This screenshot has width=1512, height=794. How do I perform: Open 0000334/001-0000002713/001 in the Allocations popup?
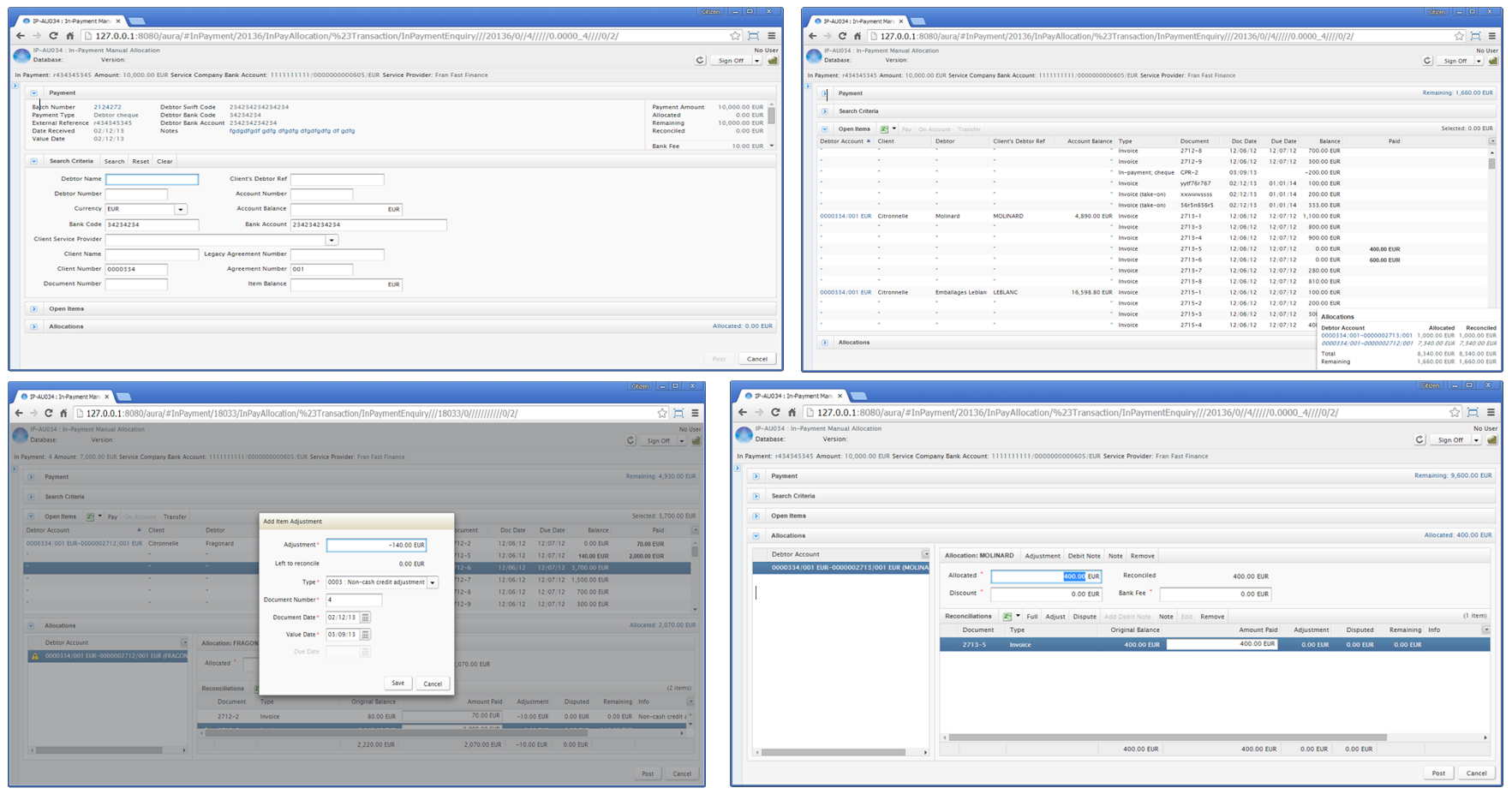pos(1366,336)
